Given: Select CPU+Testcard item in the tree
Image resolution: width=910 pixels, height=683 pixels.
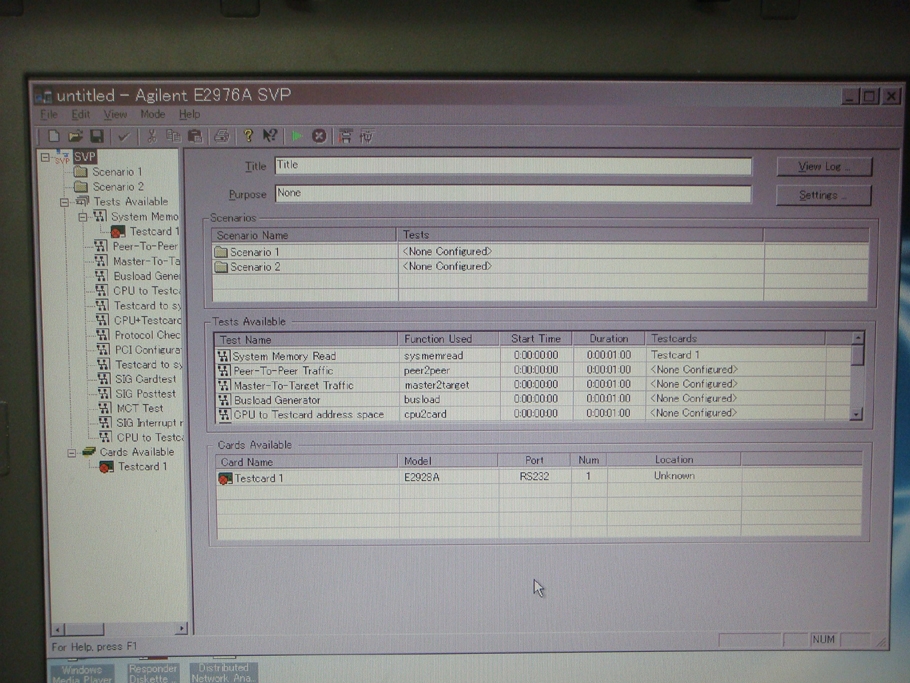Looking at the screenshot, I should [x=147, y=320].
